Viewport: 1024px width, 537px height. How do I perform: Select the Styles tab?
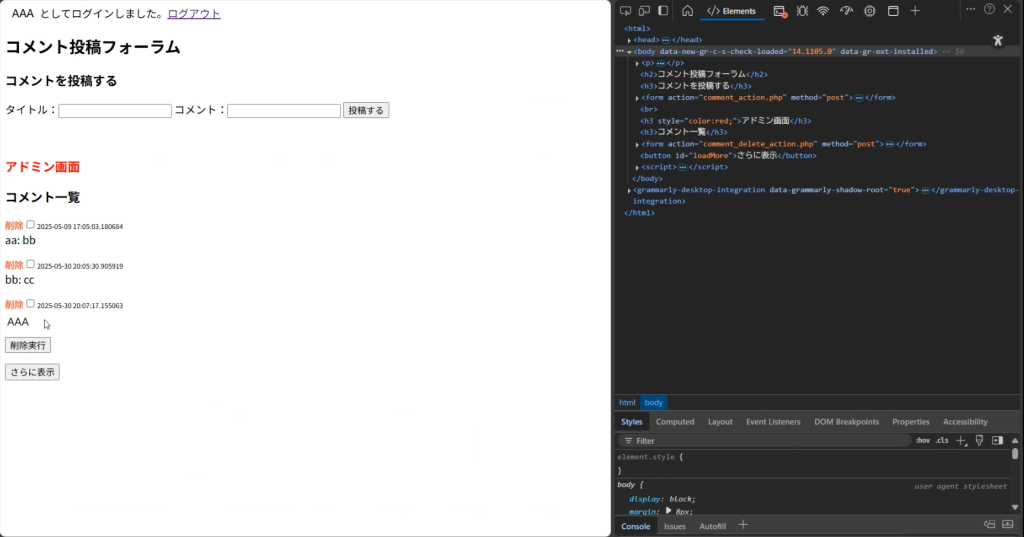tap(632, 422)
